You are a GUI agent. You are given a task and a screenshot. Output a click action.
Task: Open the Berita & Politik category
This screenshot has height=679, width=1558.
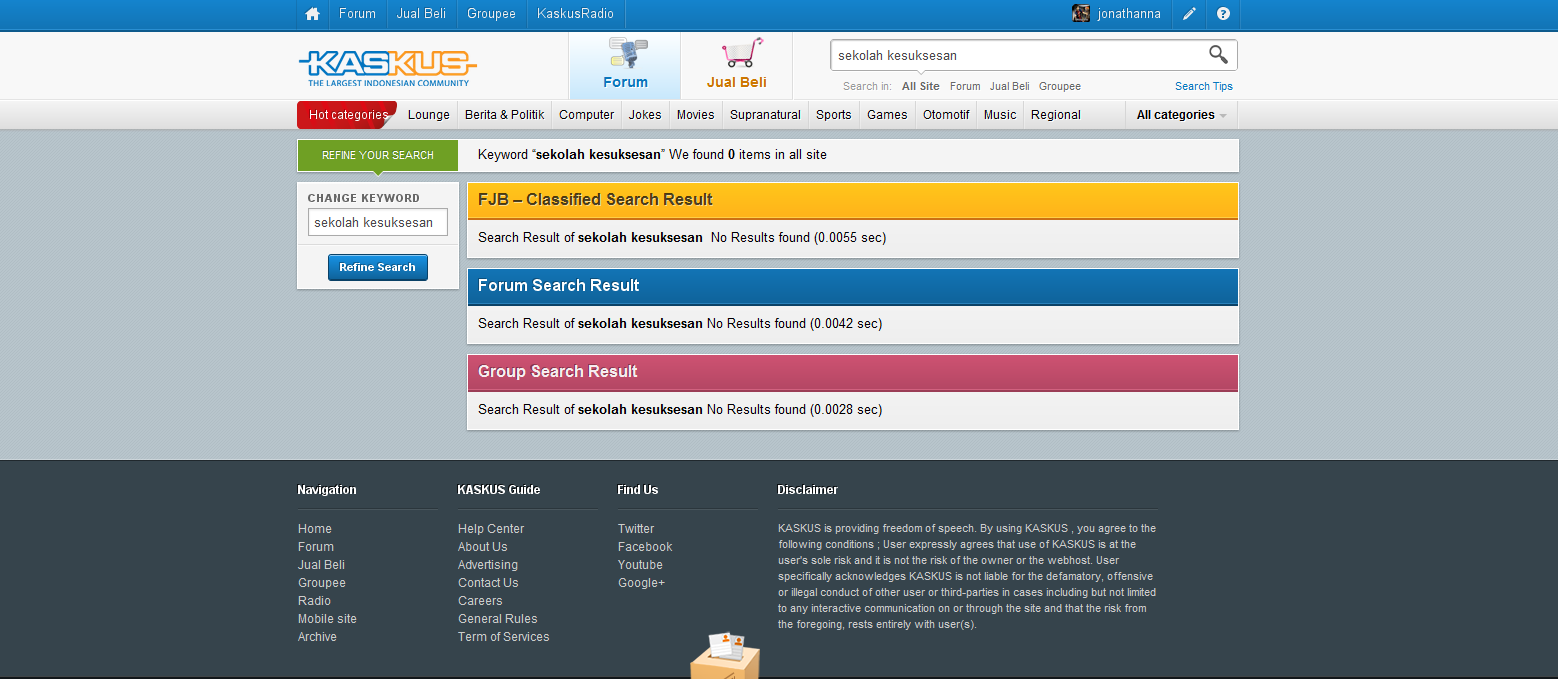coord(505,115)
